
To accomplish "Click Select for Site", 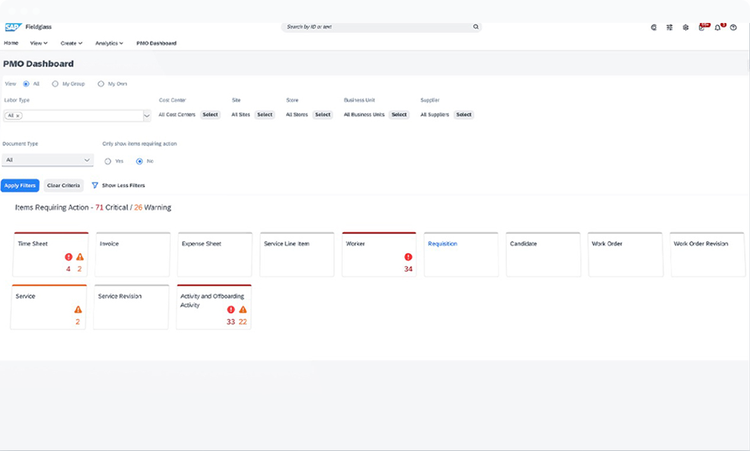I will (x=265, y=115).
